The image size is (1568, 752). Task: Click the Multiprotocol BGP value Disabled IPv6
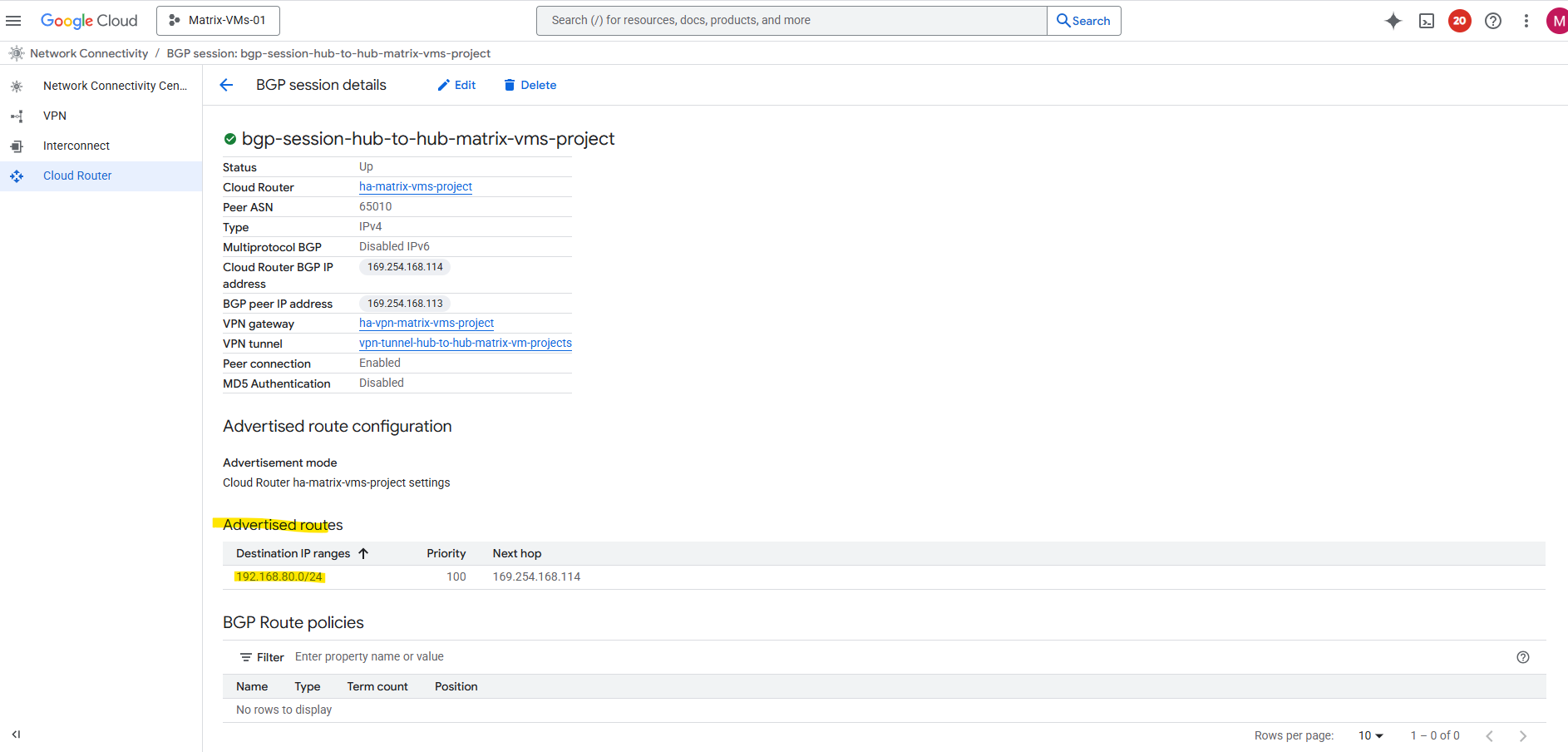click(x=394, y=246)
